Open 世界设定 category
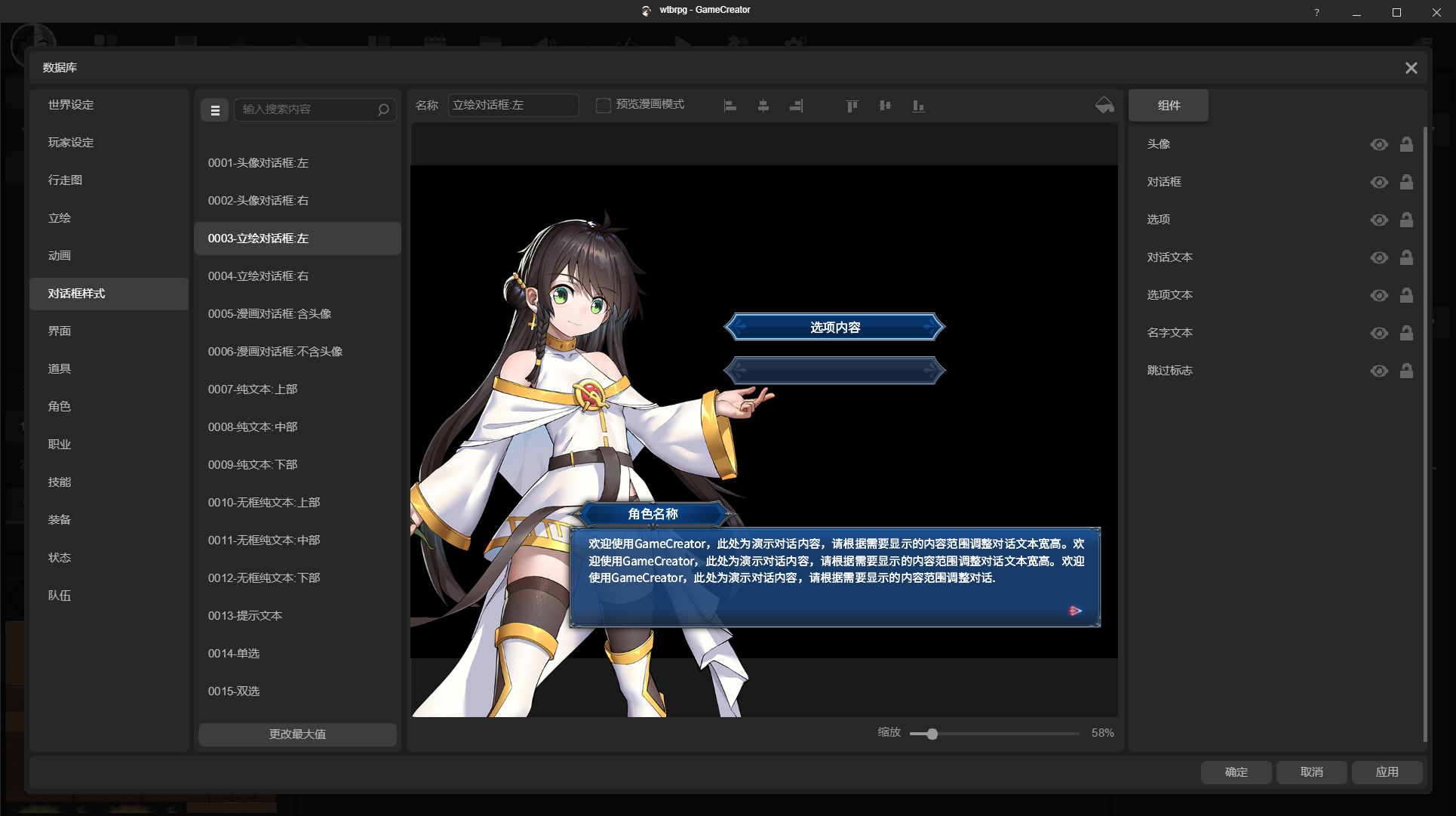The width and height of the screenshot is (1456, 816). coord(109,105)
